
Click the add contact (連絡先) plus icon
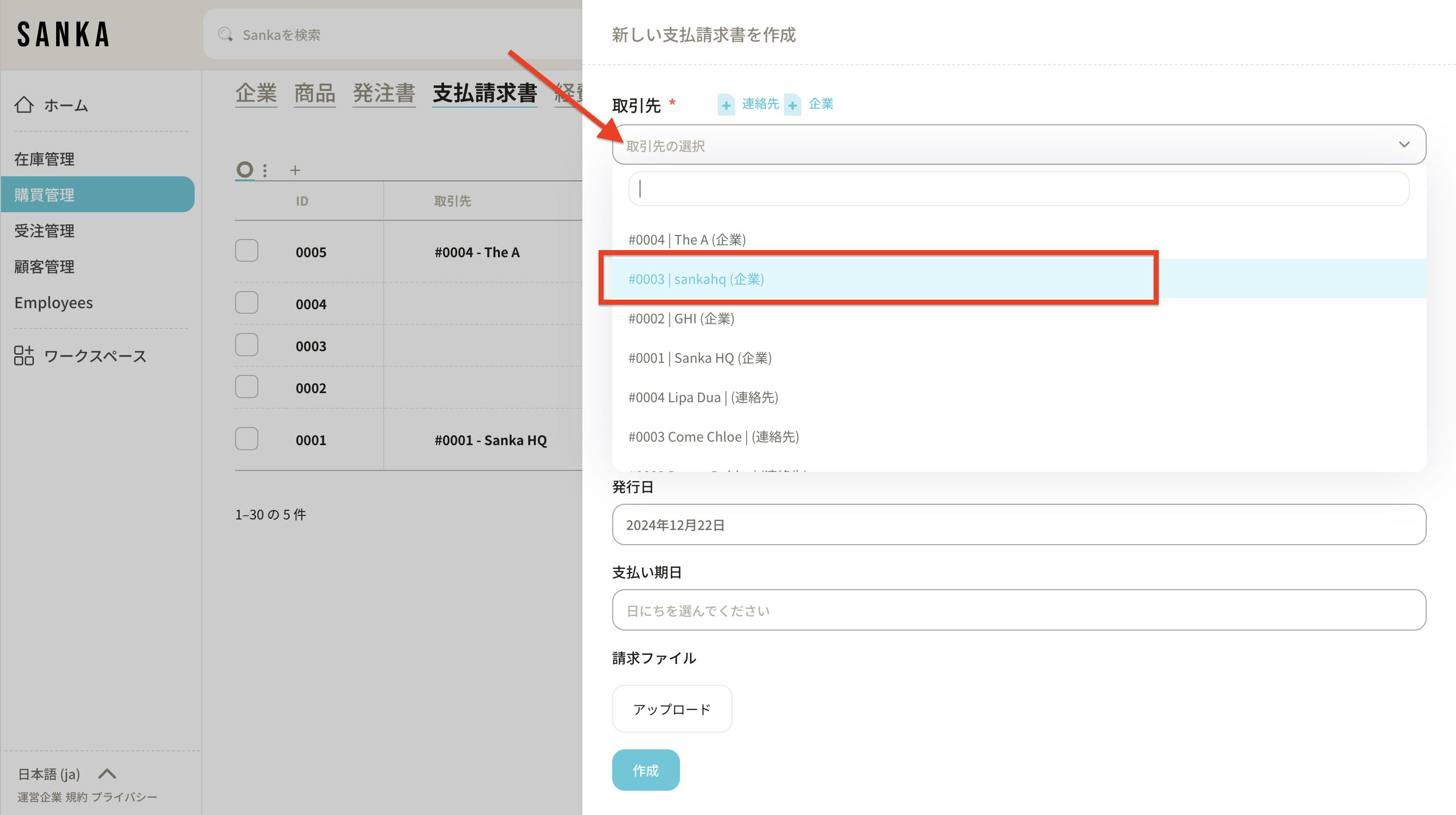[726, 105]
